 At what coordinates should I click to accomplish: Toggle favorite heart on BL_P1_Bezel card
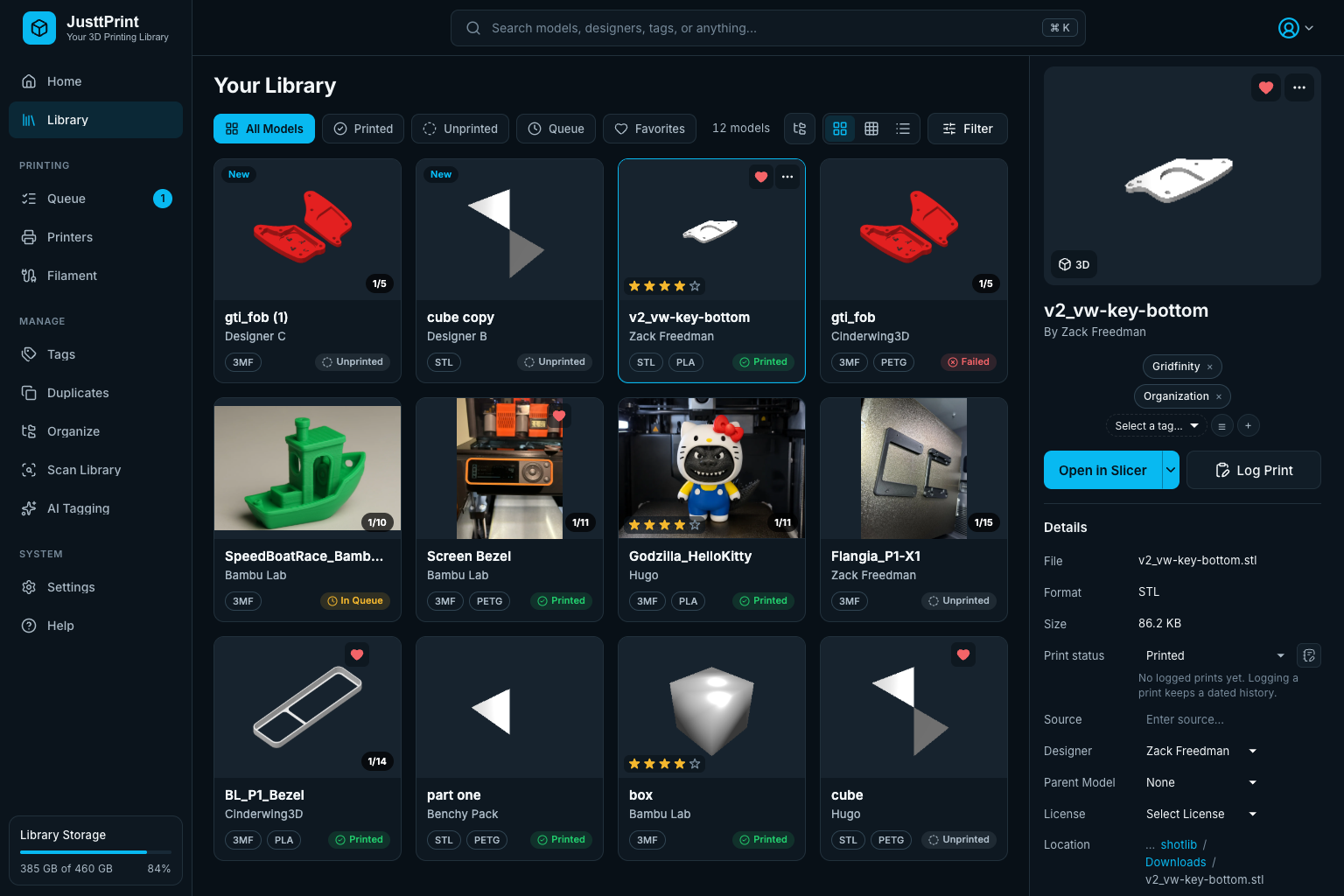click(x=357, y=654)
